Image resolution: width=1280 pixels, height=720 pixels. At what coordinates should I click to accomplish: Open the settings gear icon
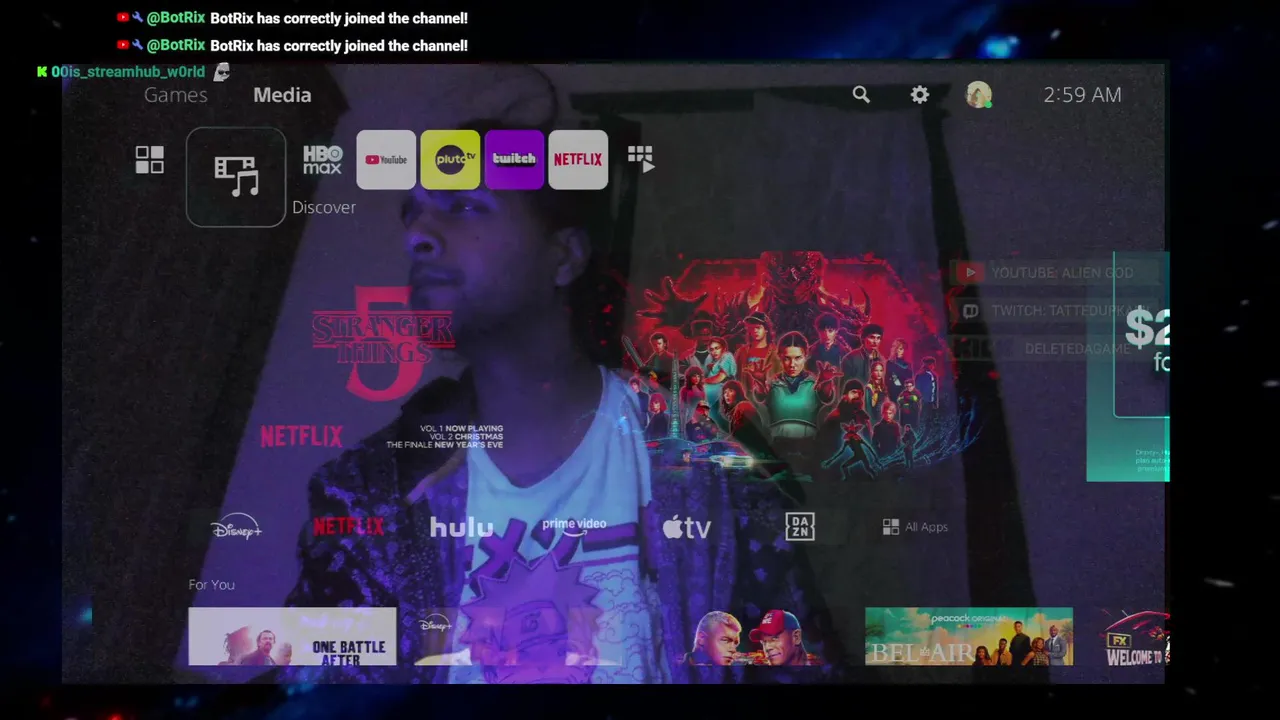(x=920, y=95)
